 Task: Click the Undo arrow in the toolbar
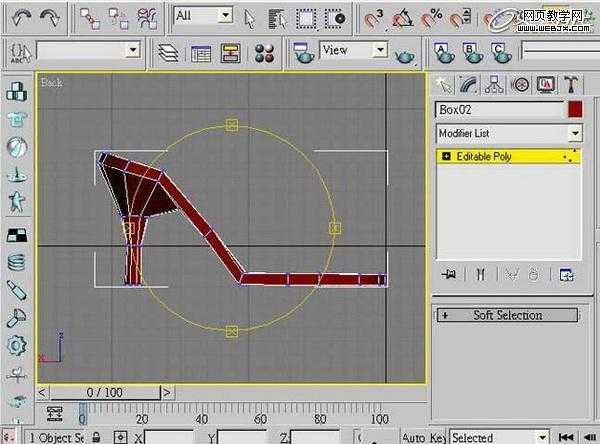[x=21, y=18]
